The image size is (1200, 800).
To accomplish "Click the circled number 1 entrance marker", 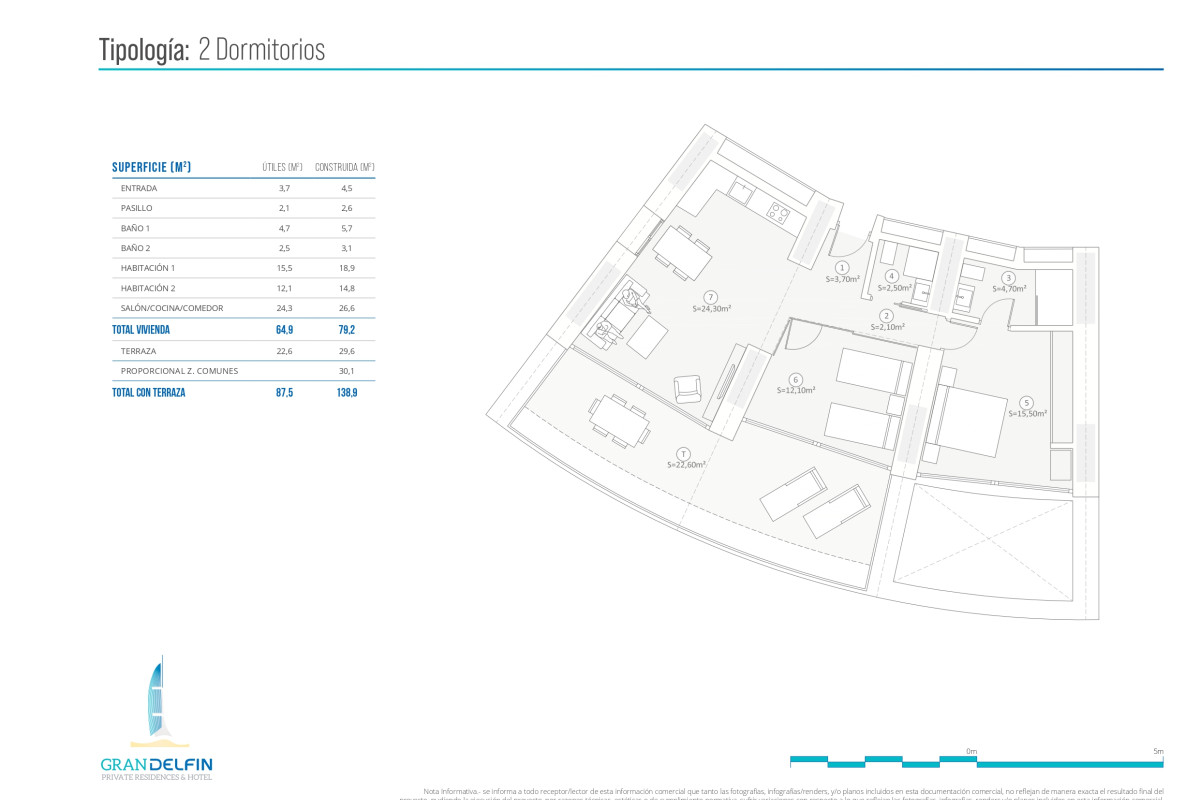I will [843, 268].
